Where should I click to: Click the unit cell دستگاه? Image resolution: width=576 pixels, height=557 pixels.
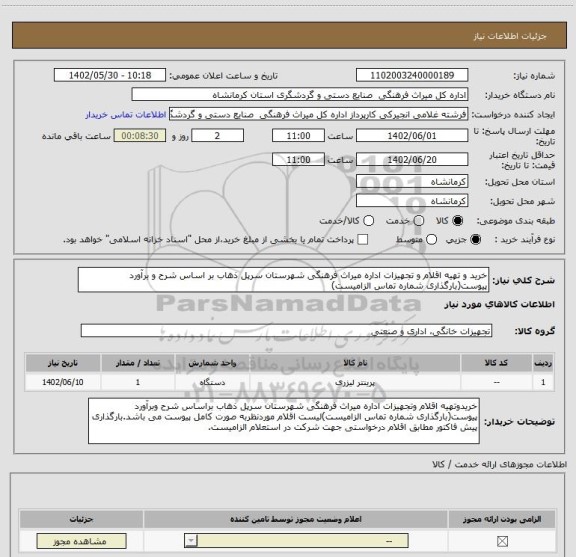click(212, 382)
